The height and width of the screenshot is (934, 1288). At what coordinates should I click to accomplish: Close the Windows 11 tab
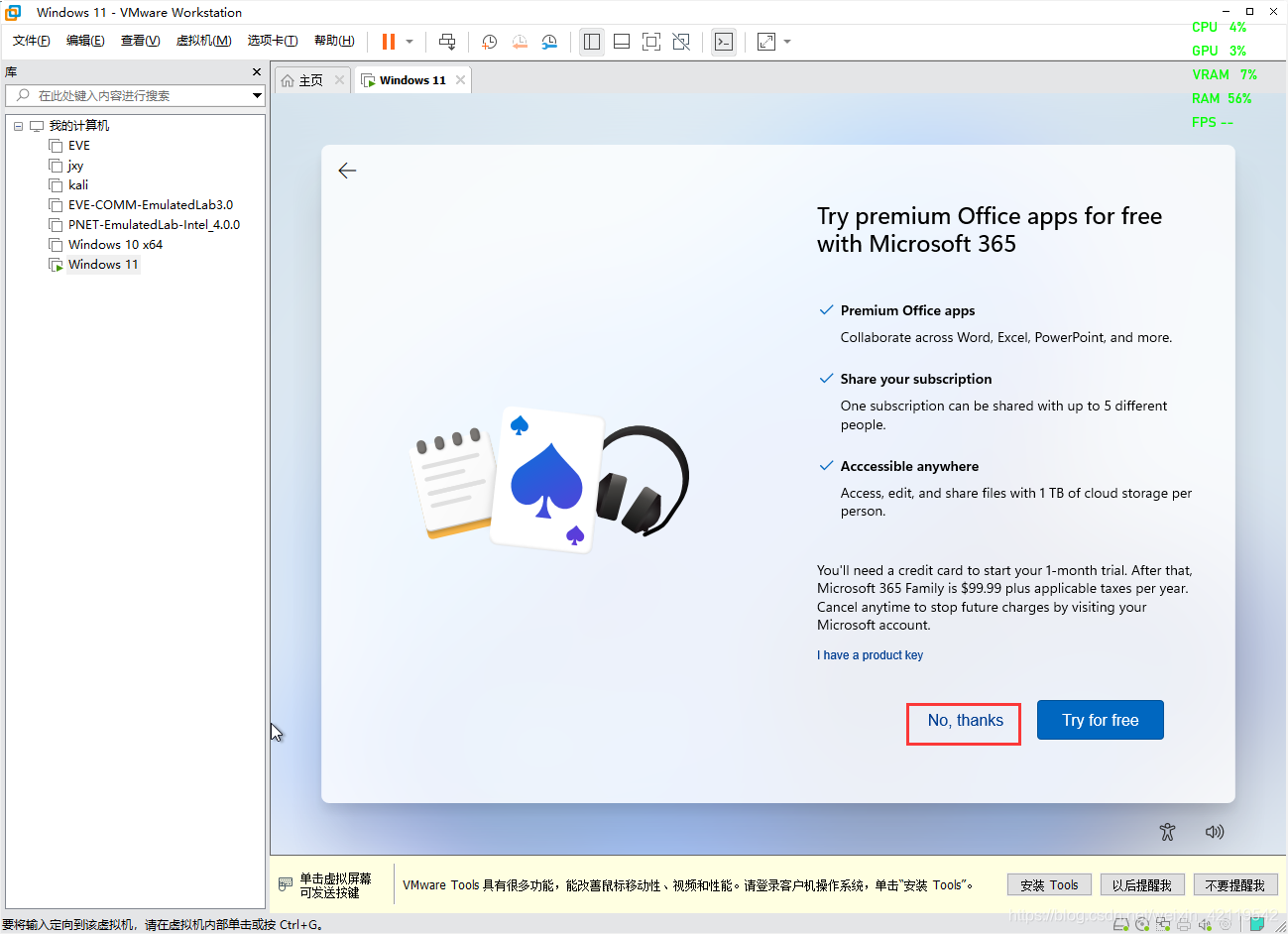(x=460, y=80)
